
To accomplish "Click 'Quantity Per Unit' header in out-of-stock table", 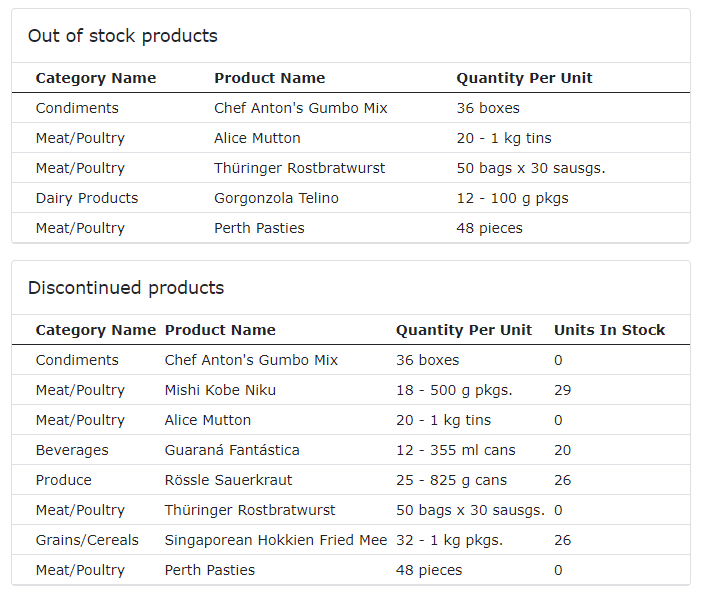I will pos(524,78).
